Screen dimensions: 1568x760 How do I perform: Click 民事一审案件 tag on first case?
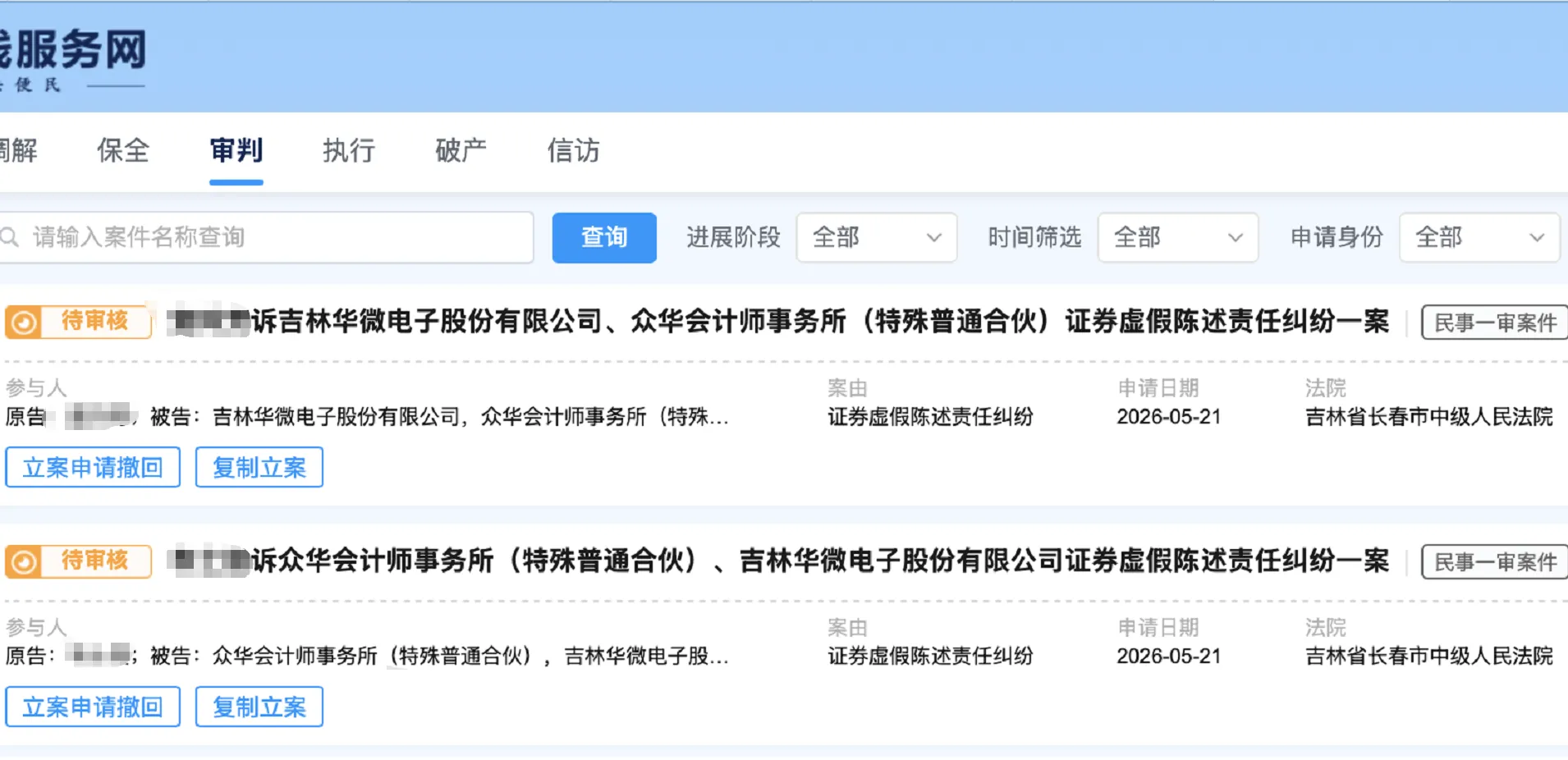[x=1495, y=322]
